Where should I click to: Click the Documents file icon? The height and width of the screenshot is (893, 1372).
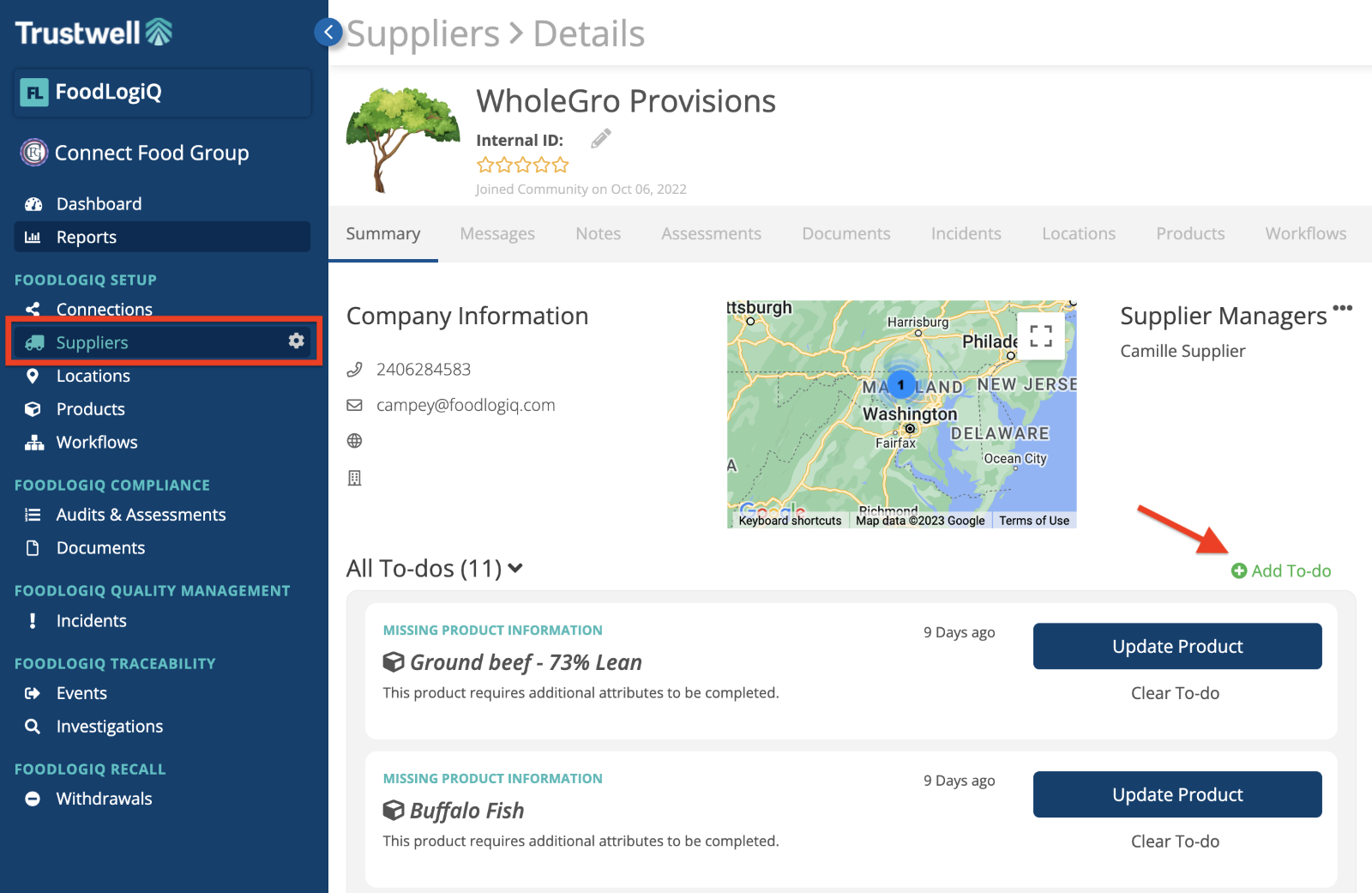click(33, 548)
